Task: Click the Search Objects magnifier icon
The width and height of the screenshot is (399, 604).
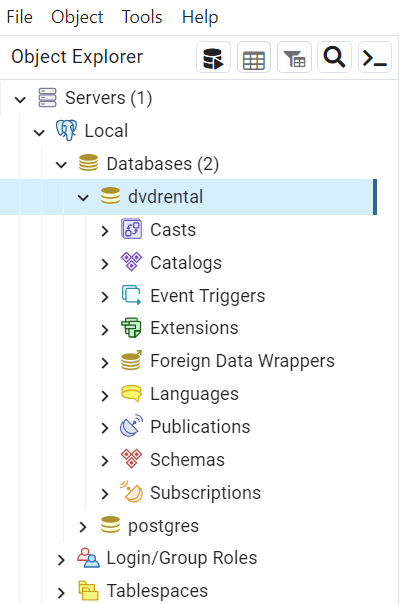Action: [x=334, y=58]
